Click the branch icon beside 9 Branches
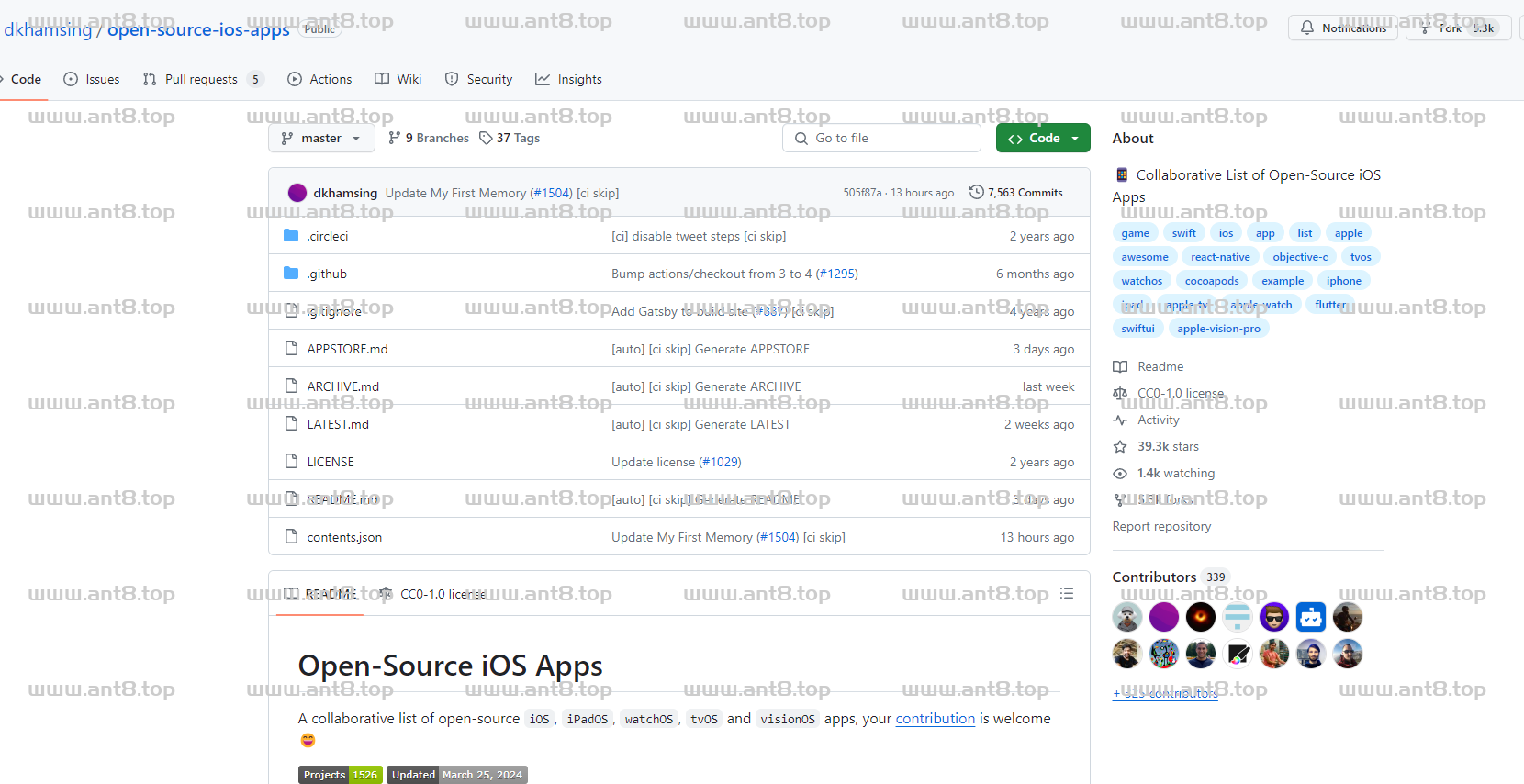The width and height of the screenshot is (1524, 784). click(x=395, y=138)
